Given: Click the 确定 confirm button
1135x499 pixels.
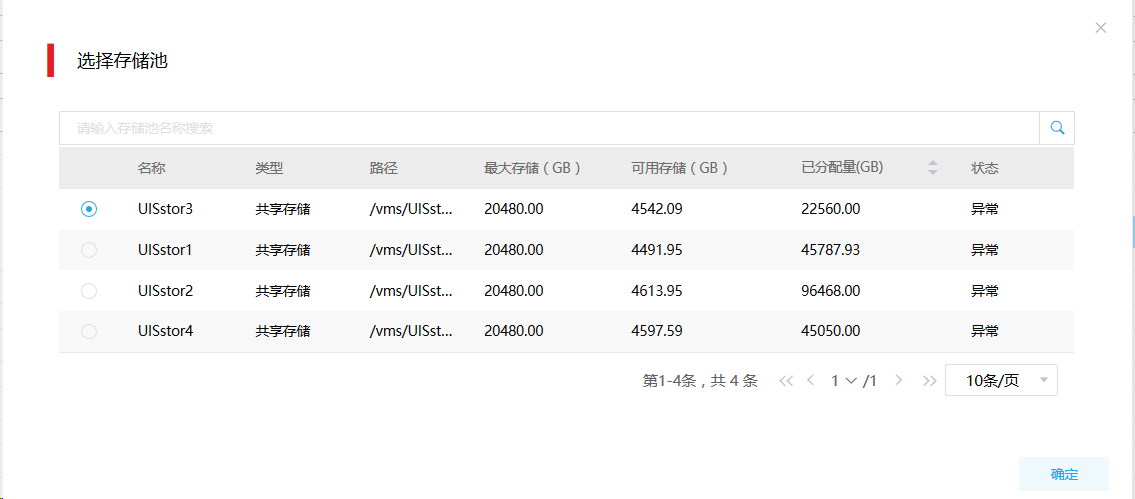Looking at the screenshot, I should pos(1064,474).
